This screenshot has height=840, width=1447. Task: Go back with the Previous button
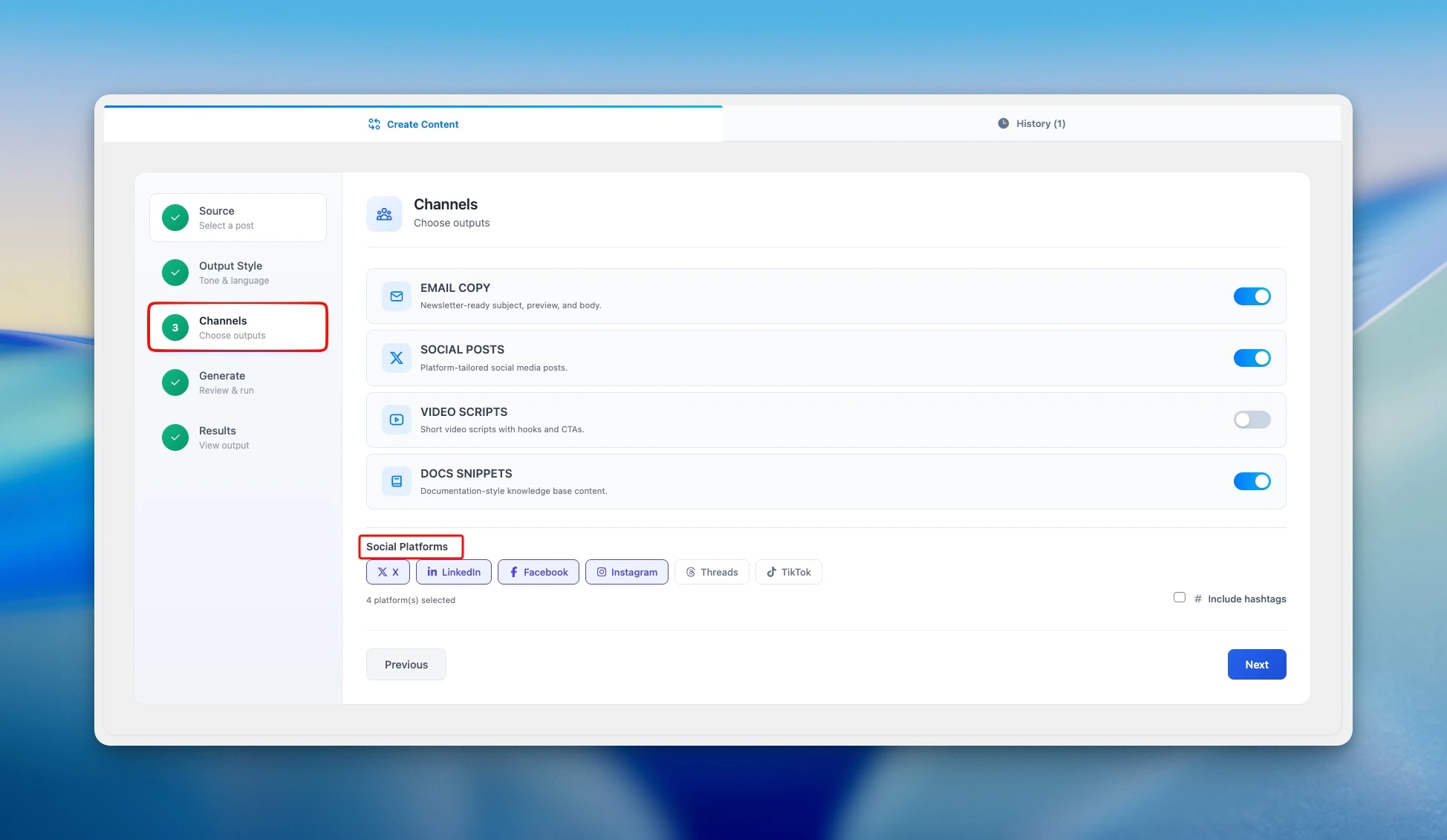tap(406, 664)
